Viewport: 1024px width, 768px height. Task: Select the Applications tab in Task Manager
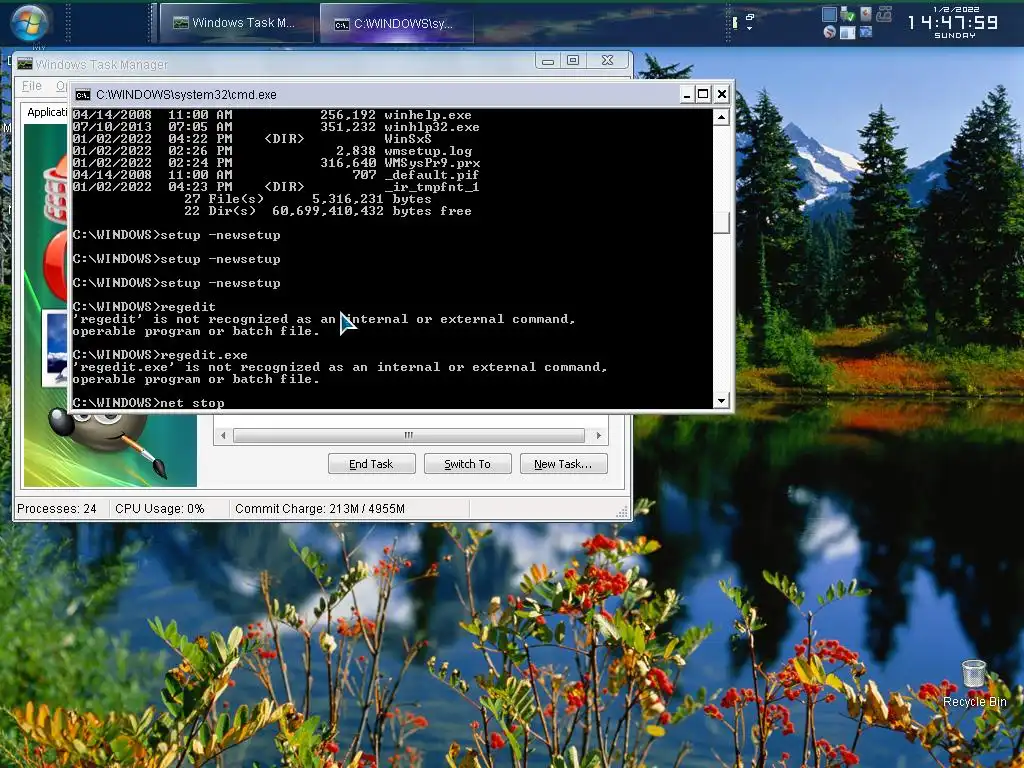coord(46,112)
